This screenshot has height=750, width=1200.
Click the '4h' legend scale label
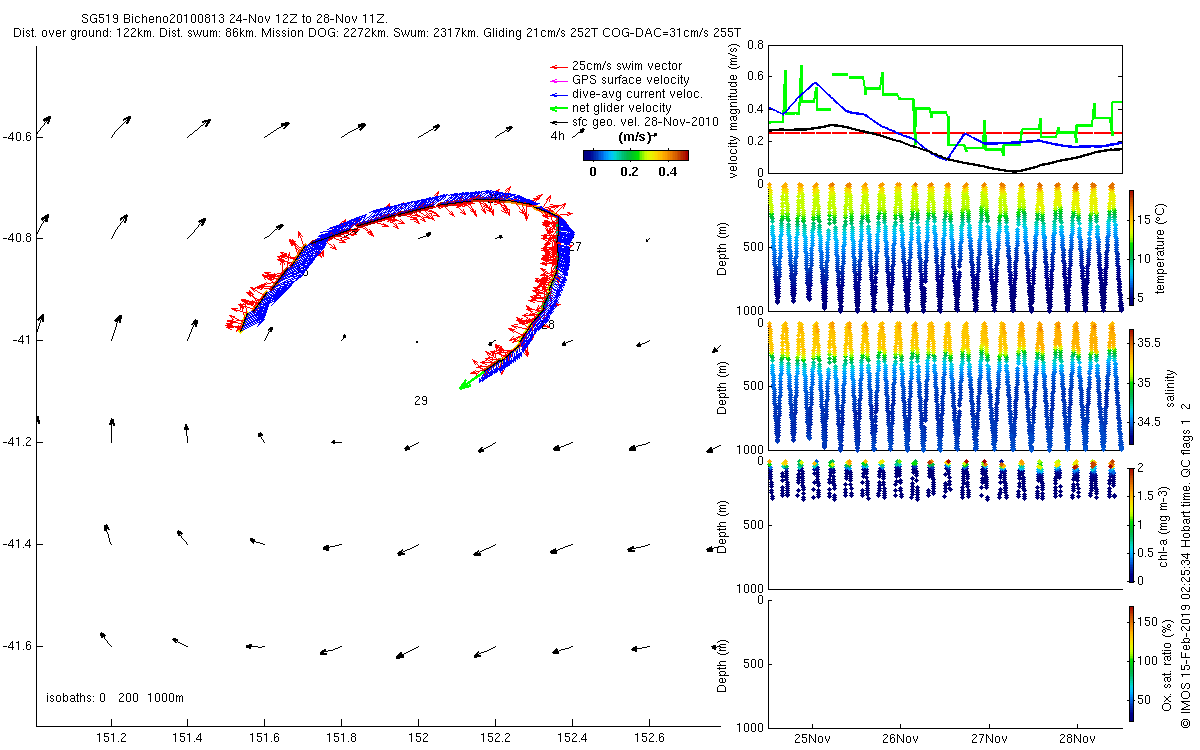tap(558, 135)
